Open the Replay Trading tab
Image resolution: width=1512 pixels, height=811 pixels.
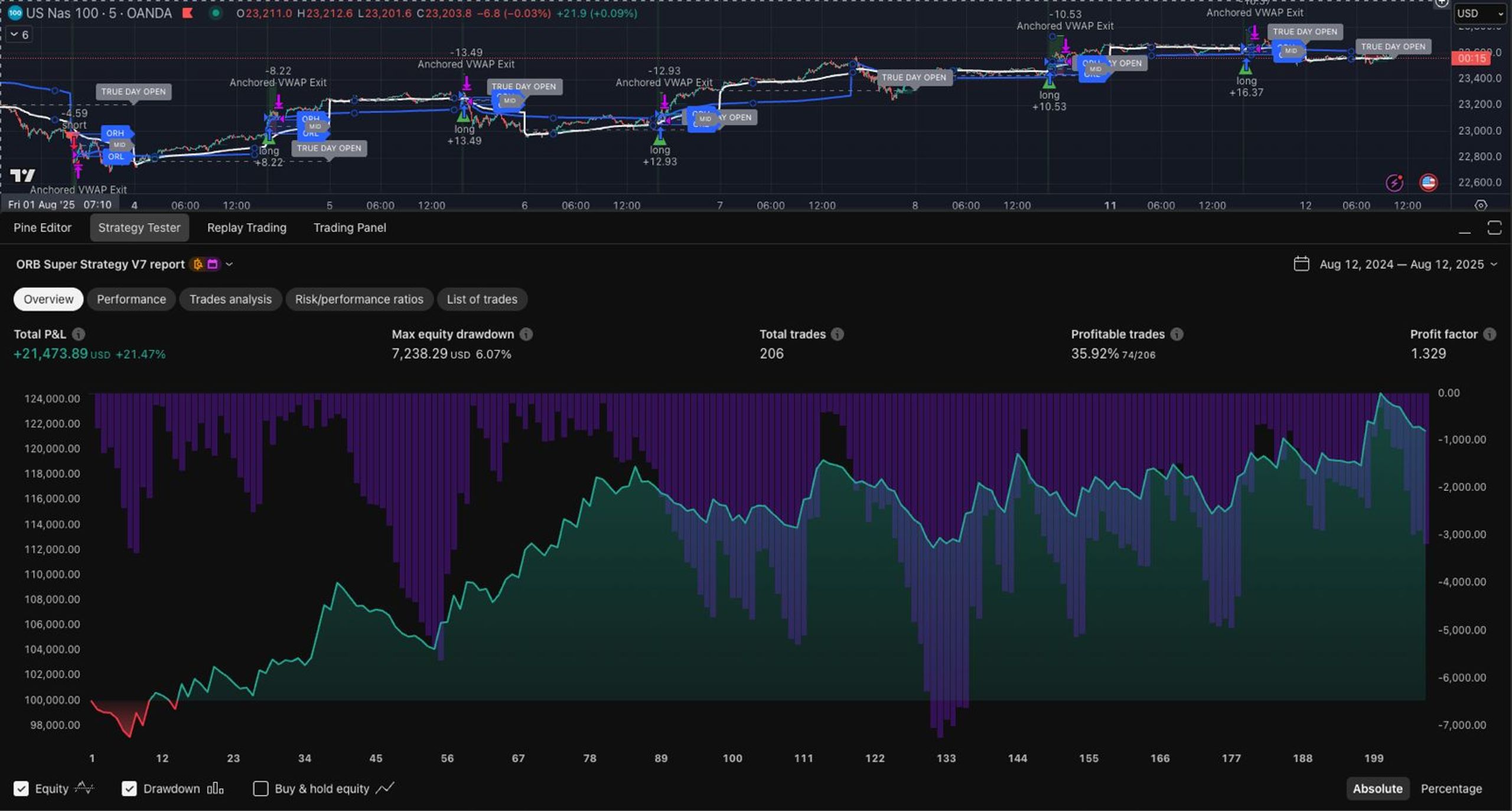pos(247,228)
